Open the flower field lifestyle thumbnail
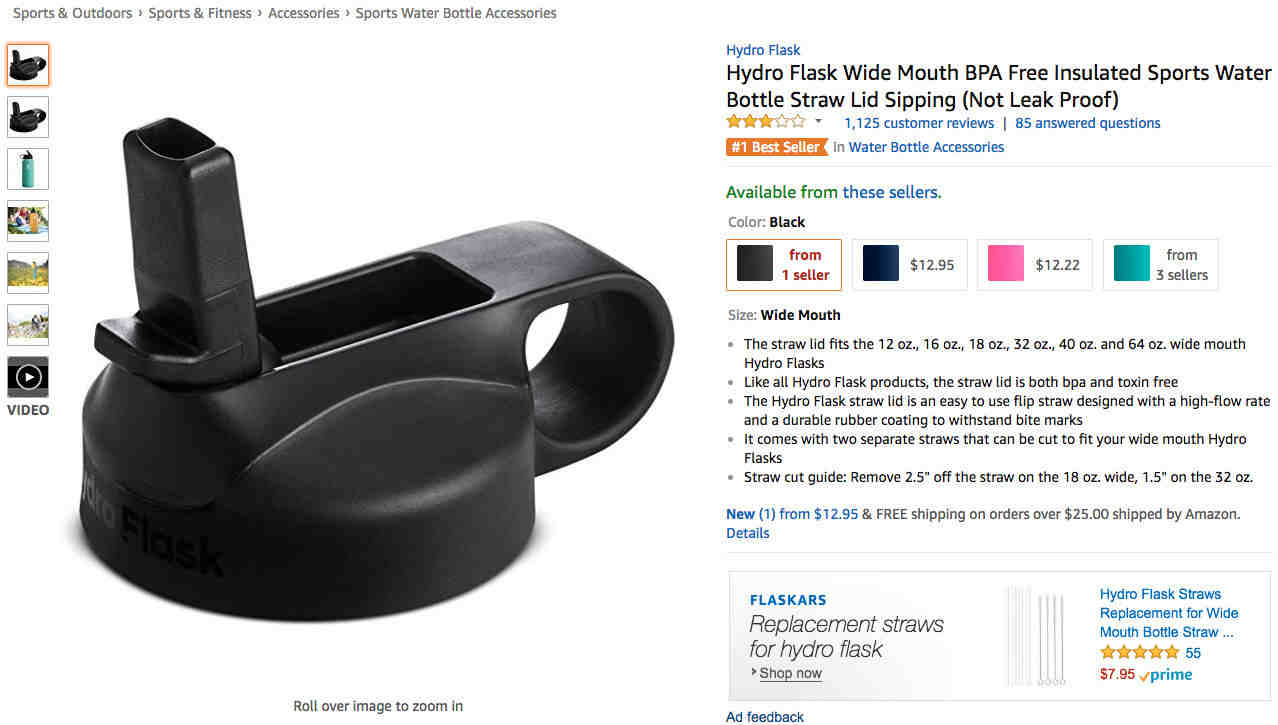 (x=28, y=273)
